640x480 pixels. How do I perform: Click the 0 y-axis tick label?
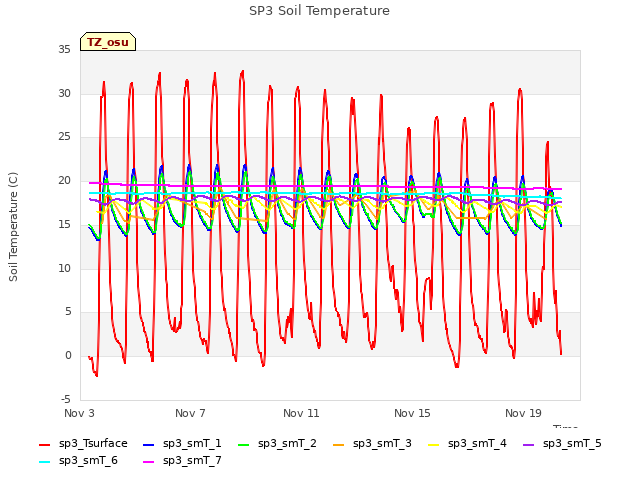coord(68,356)
